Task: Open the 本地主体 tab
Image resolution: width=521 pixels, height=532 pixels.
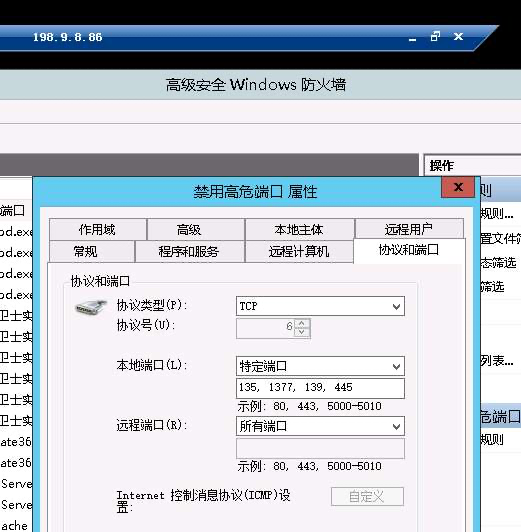Action: 300,230
